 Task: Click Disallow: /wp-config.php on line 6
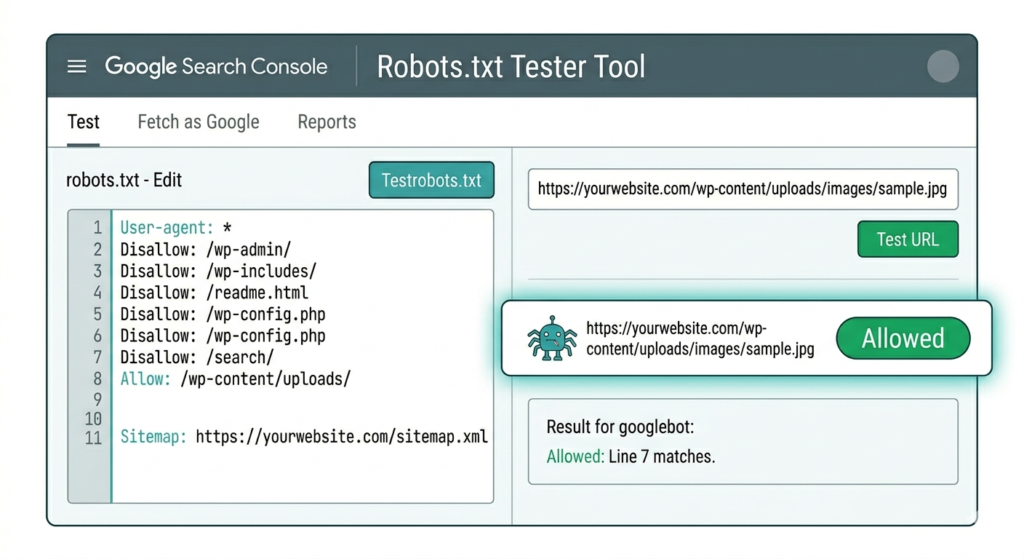[x=223, y=336]
